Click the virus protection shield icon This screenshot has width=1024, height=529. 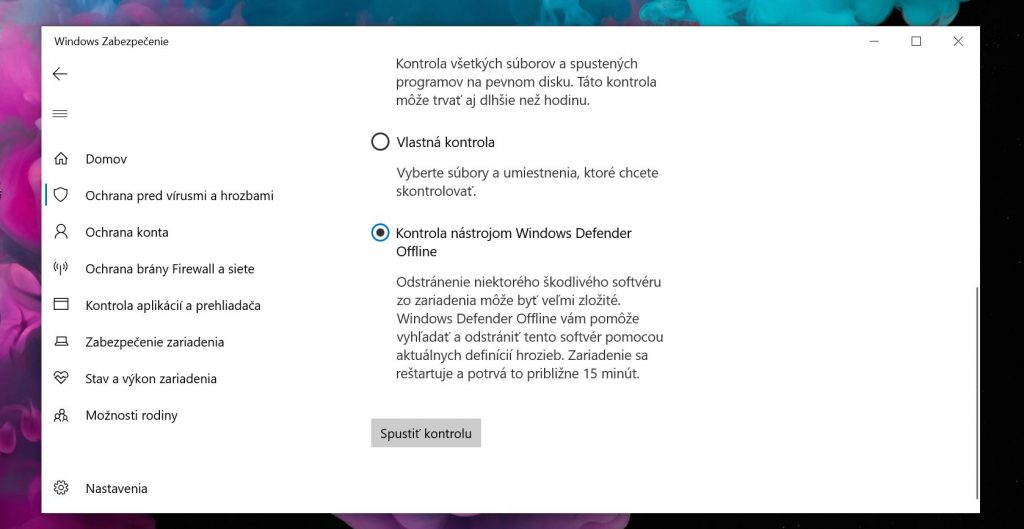[61, 195]
